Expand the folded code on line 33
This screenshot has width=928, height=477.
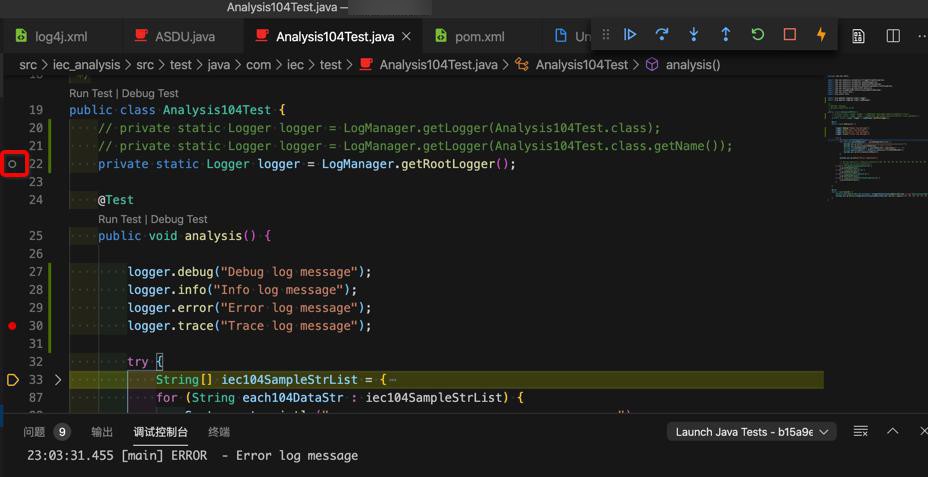(x=58, y=380)
